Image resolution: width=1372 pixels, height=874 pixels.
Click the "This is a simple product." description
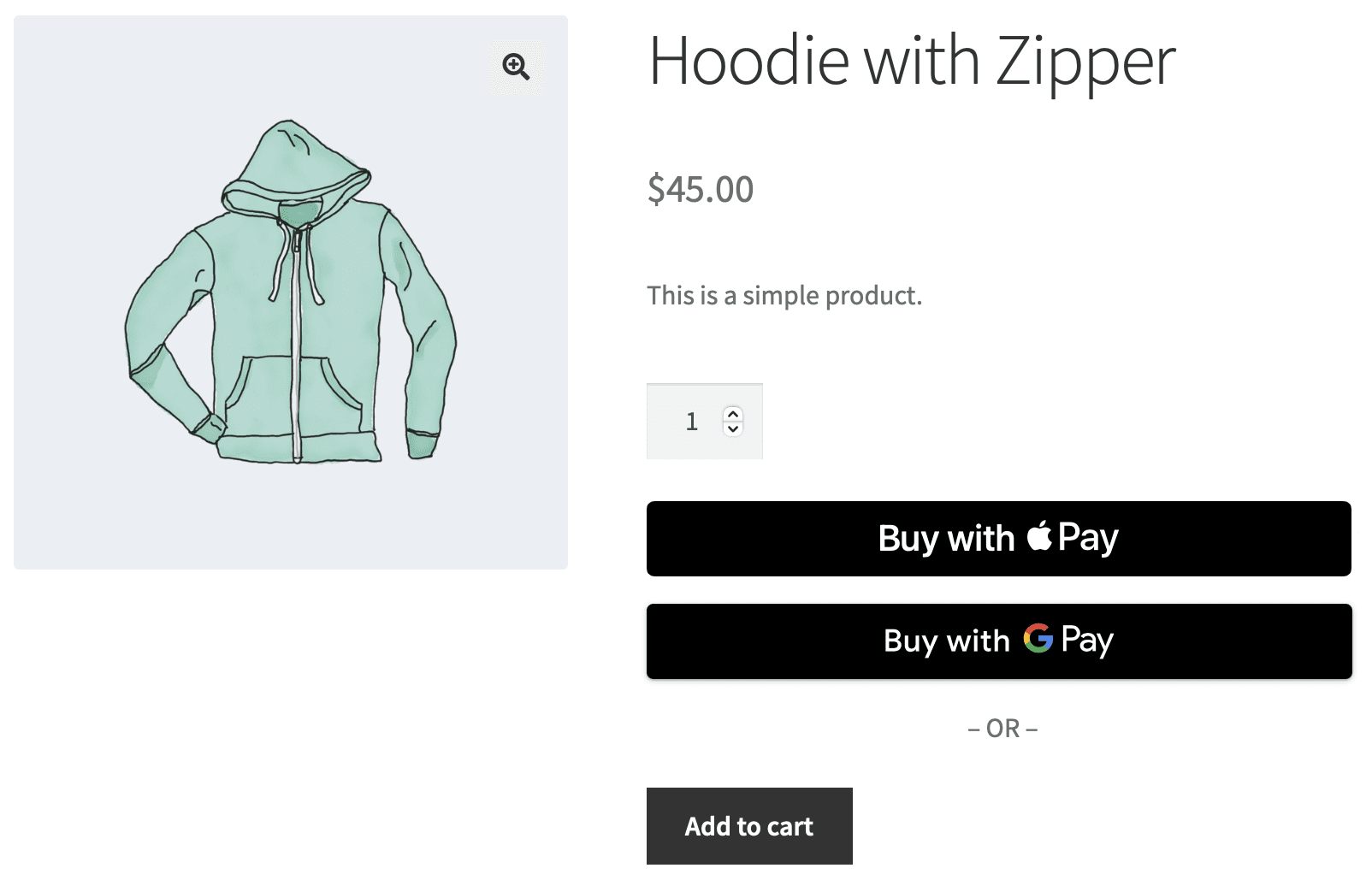click(x=784, y=296)
